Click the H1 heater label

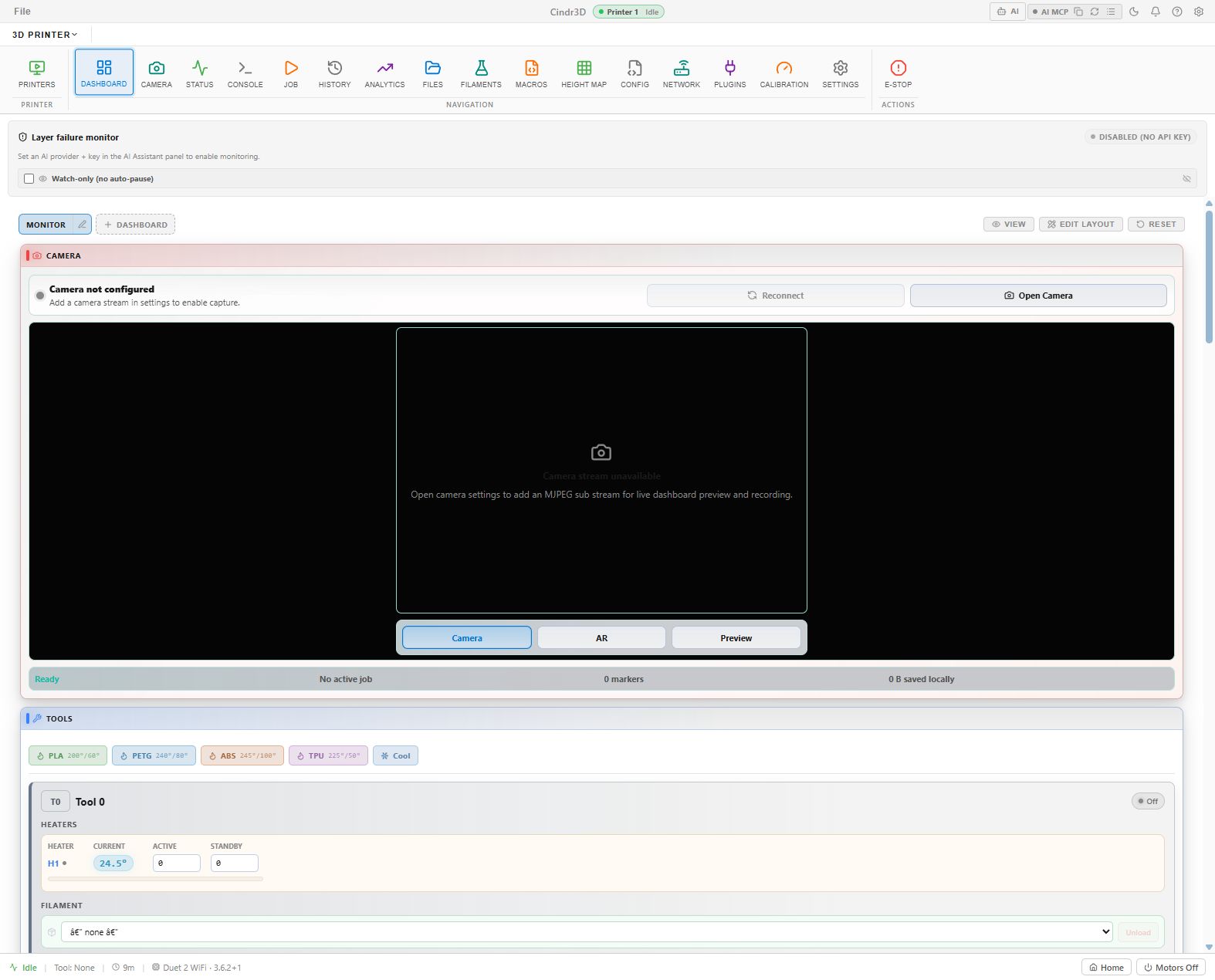(53, 863)
